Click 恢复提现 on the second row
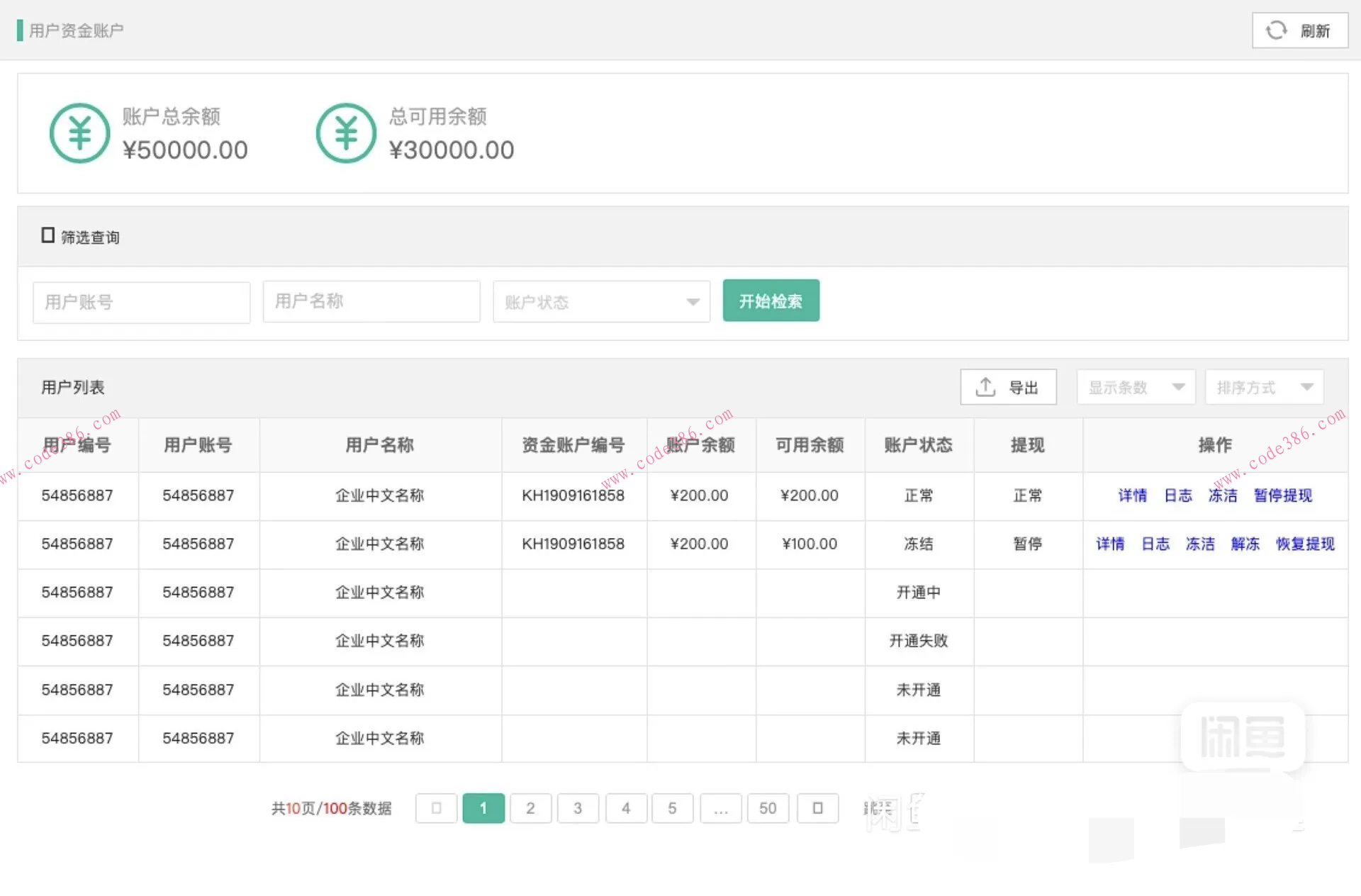Image resolution: width=1361 pixels, height=896 pixels. pyautogui.click(x=1304, y=544)
